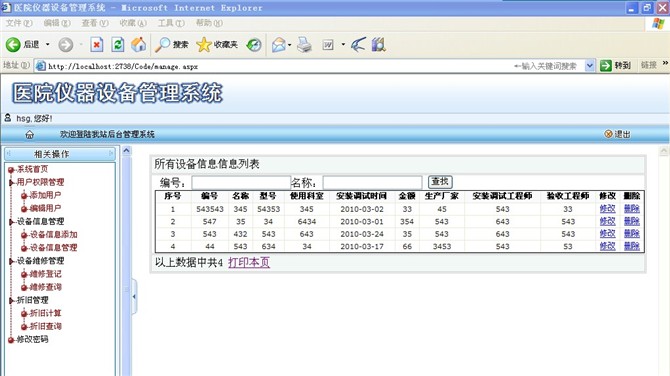This screenshot has width=670, height=376.
Task: Click the 编号 input field
Action: pyautogui.click(x=241, y=183)
